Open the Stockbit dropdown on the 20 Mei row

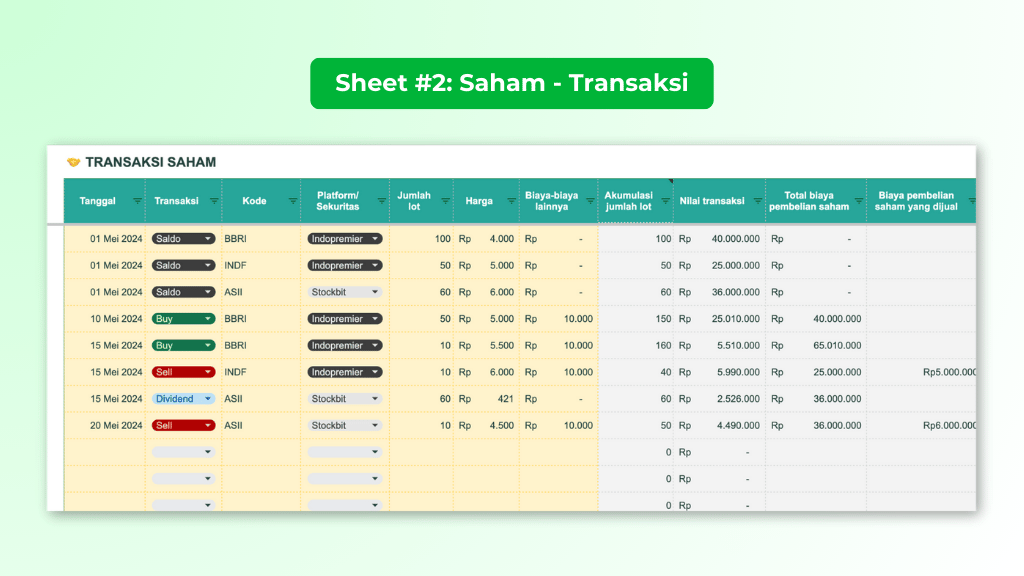click(344, 424)
